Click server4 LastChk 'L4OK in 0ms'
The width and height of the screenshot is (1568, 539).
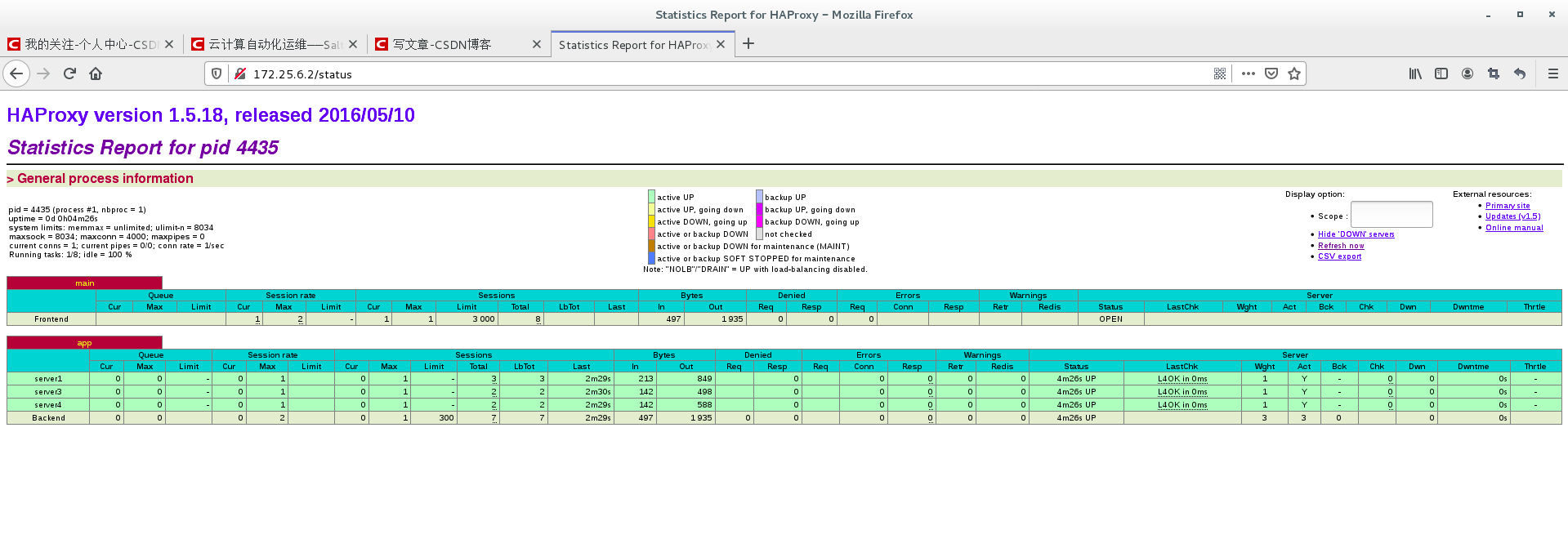click(x=1182, y=405)
